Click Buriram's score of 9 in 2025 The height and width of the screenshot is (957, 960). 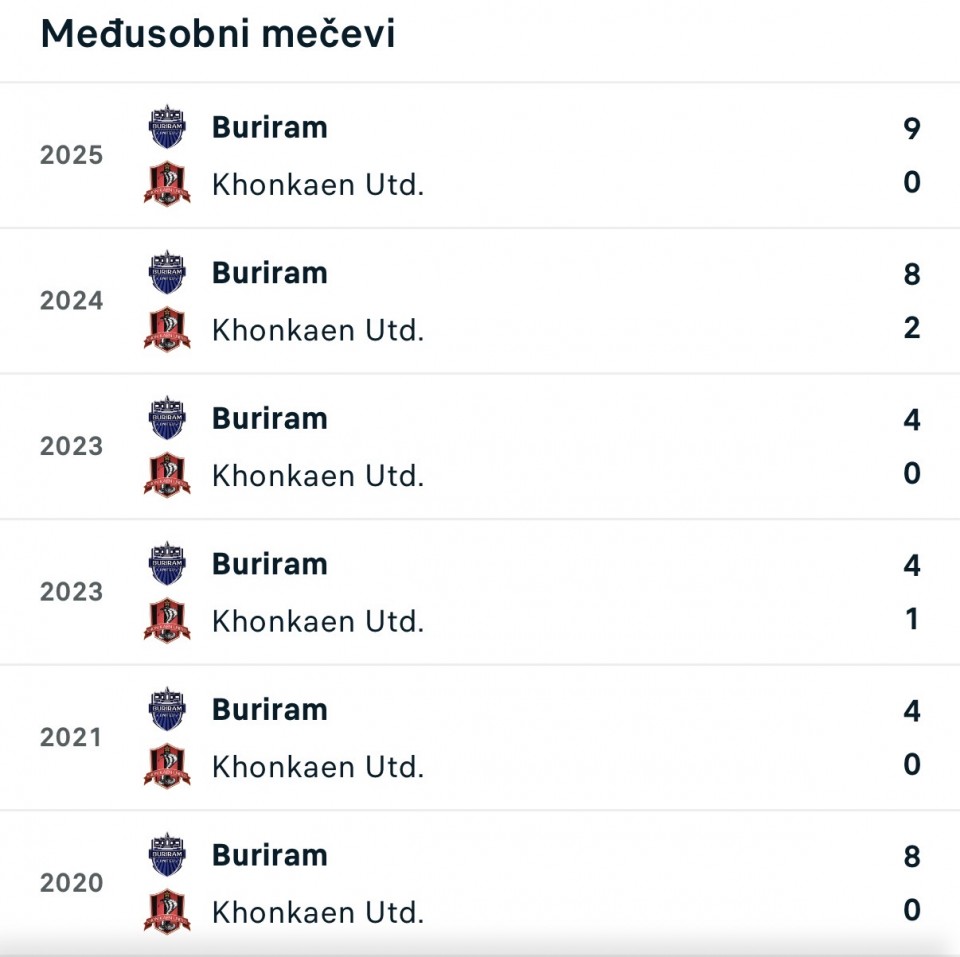click(911, 129)
